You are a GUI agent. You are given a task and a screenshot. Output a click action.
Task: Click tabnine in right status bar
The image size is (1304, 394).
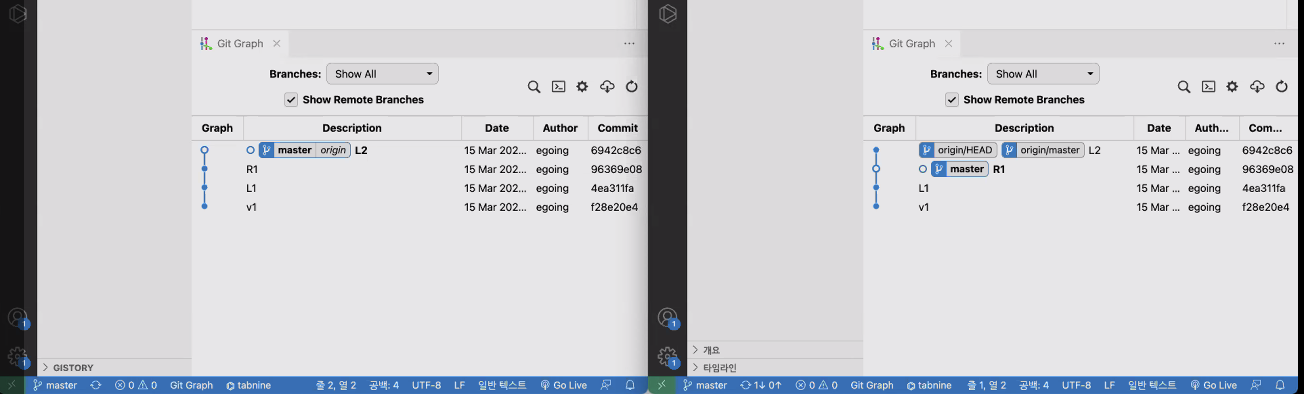929,385
